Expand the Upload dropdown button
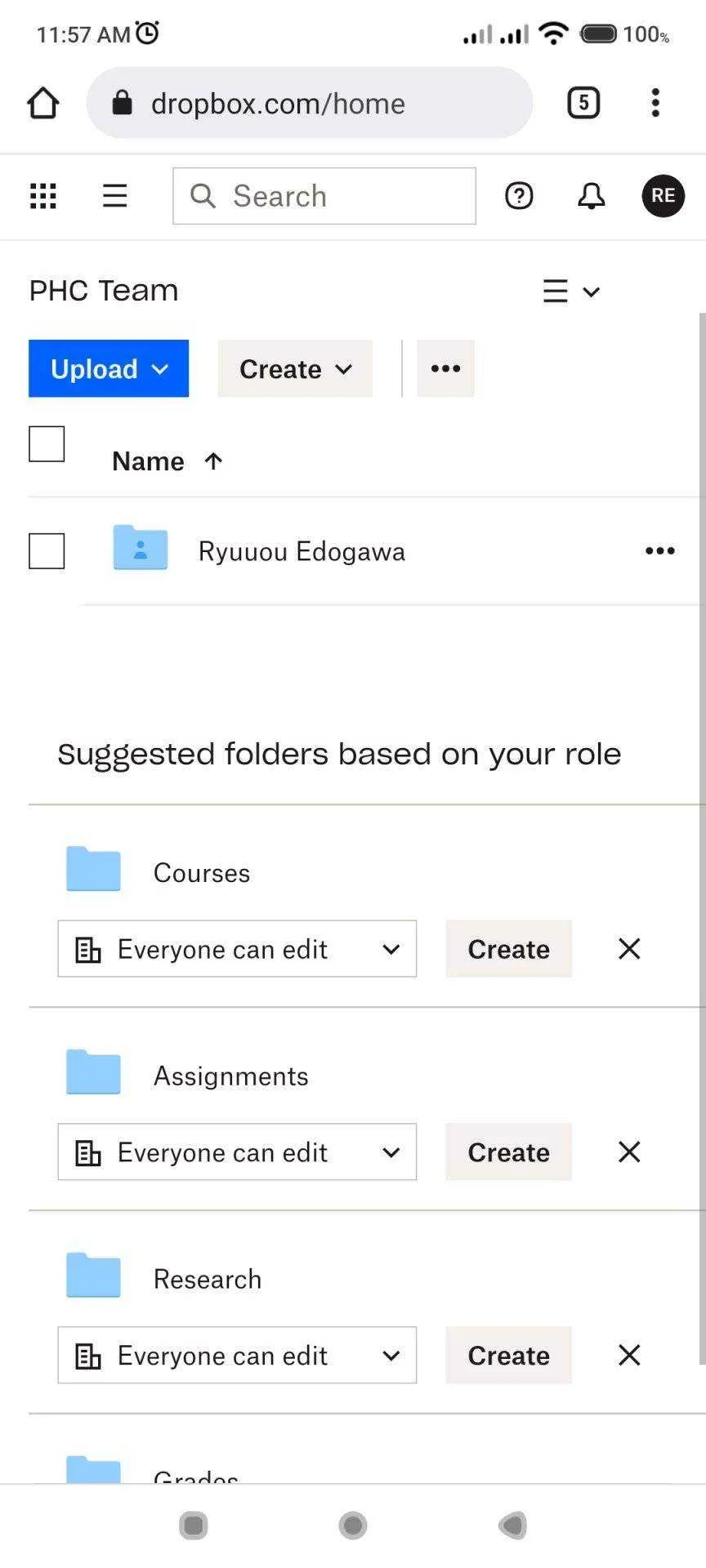Image resolution: width=706 pixels, height=1568 pixels. tap(109, 368)
